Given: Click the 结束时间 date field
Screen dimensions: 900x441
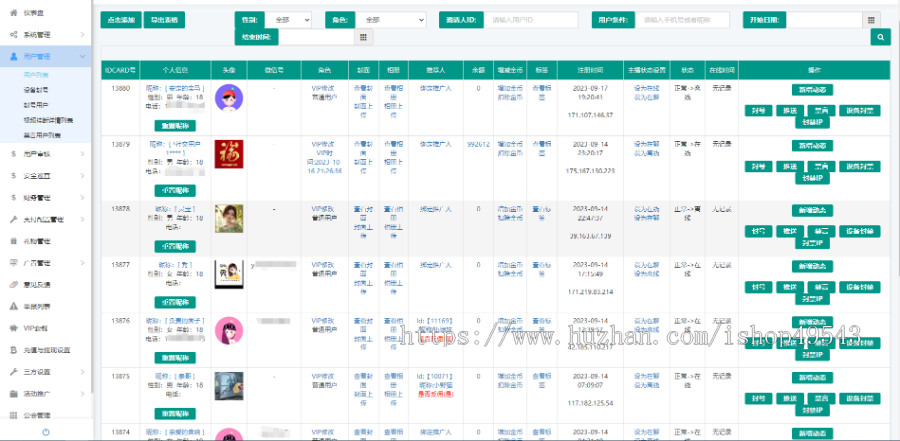Looking at the screenshot, I should pos(317,37).
